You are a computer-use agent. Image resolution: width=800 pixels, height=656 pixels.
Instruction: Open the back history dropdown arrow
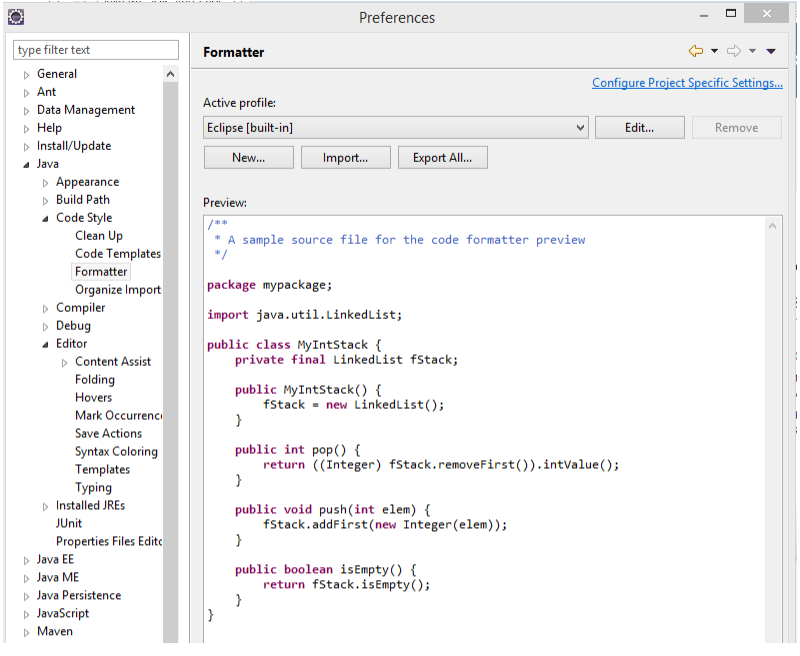(x=714, y=51)
